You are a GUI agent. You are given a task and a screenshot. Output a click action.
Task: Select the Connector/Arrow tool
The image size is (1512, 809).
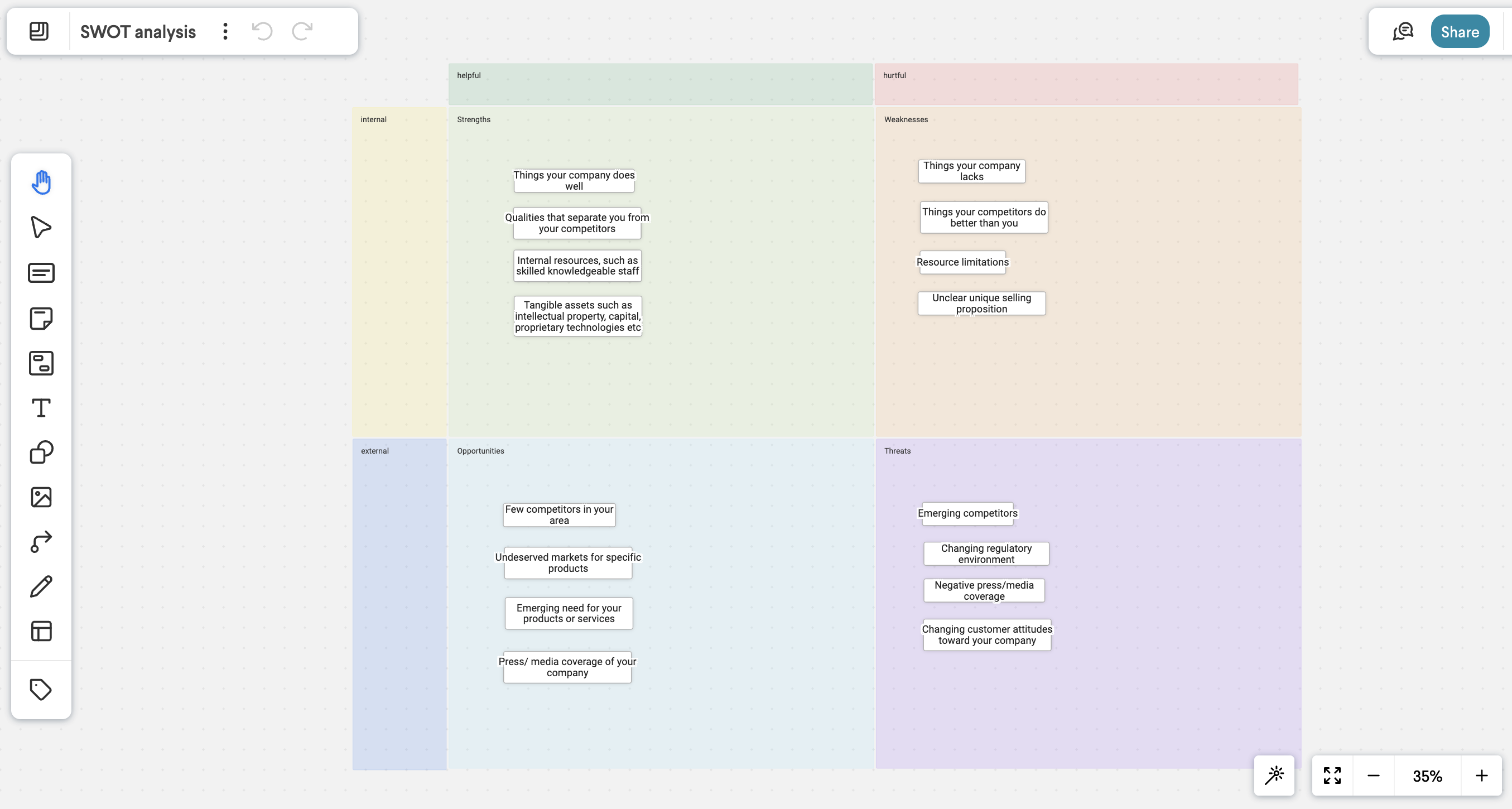tap(42, 541)
